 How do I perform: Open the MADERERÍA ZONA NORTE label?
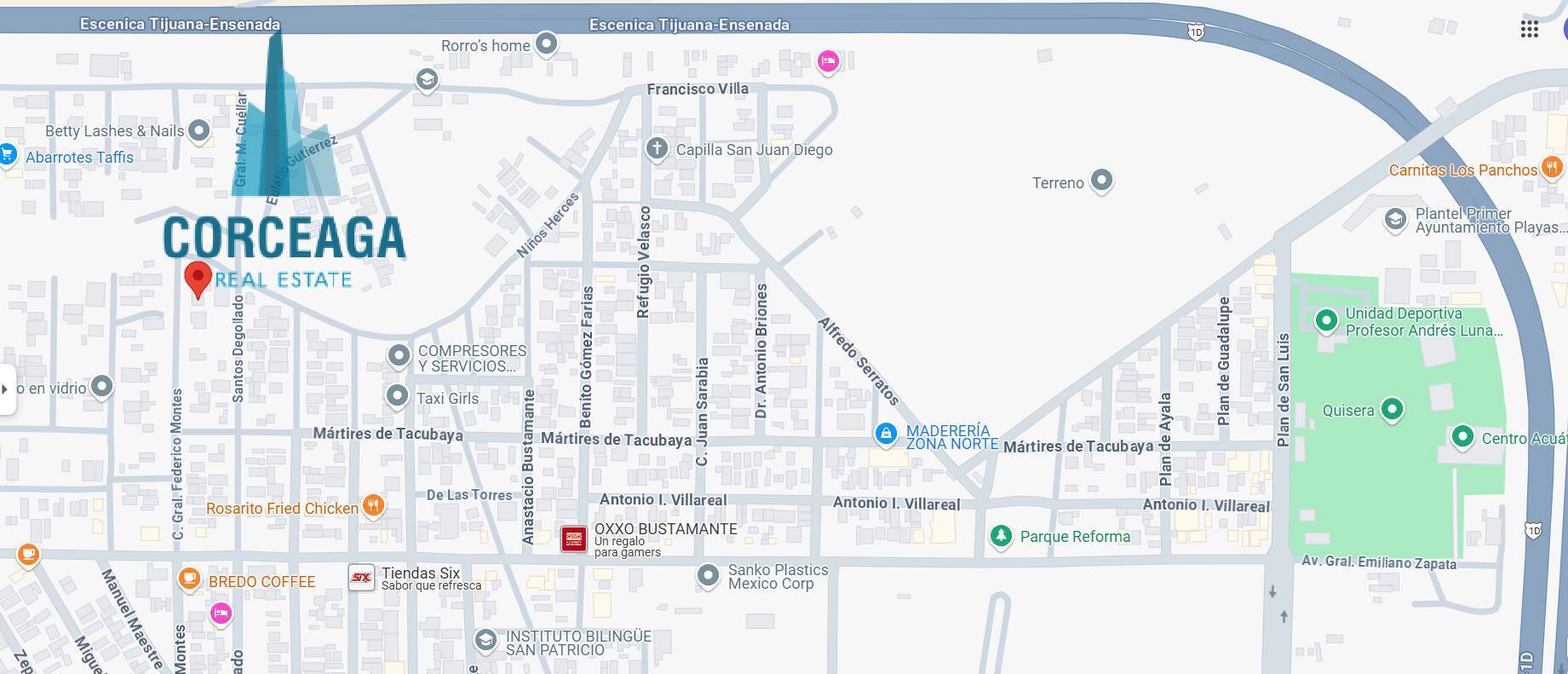[951, 437]
